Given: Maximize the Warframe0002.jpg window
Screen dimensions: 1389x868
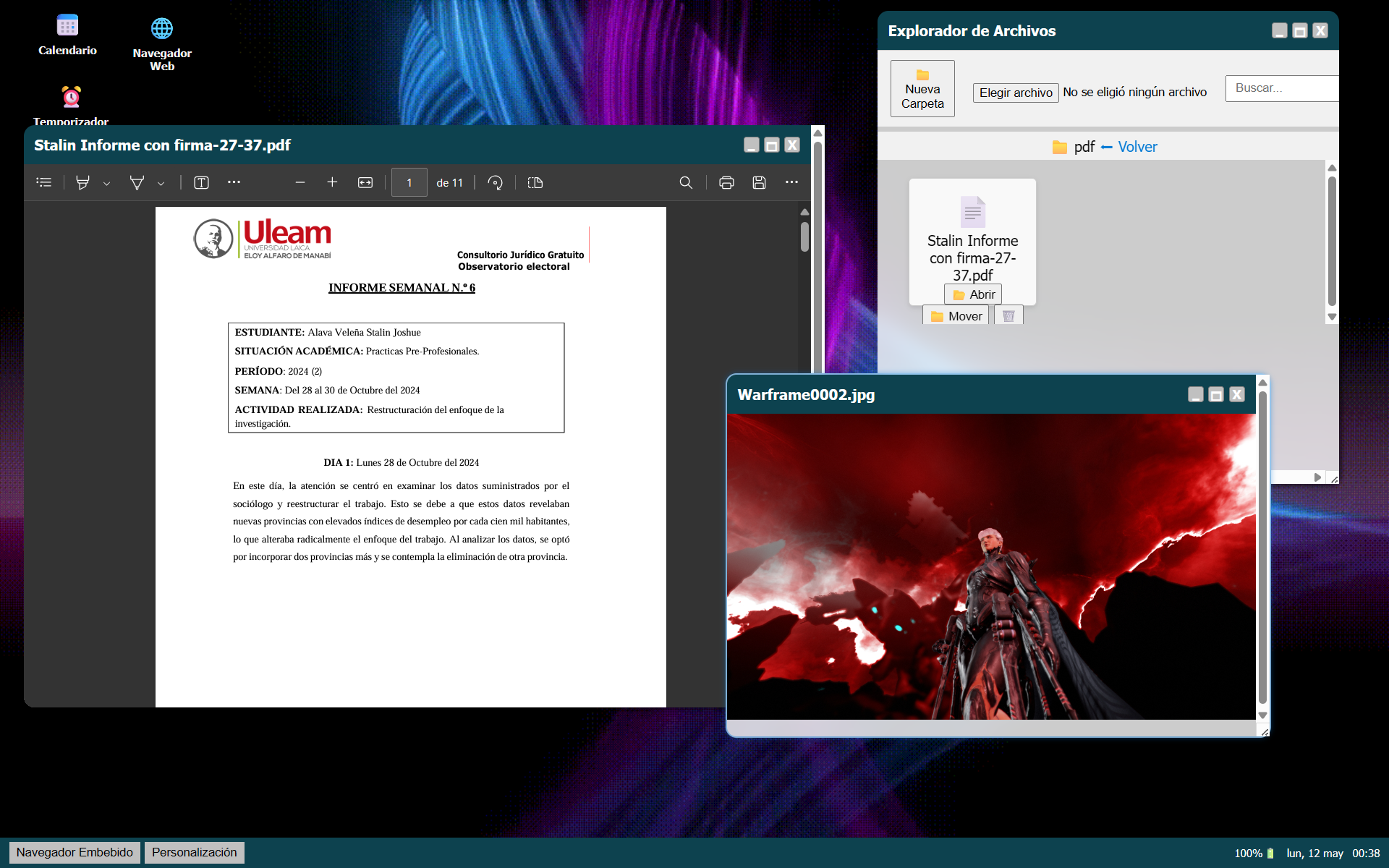Looking at the screenshot, I should 1216,394.
